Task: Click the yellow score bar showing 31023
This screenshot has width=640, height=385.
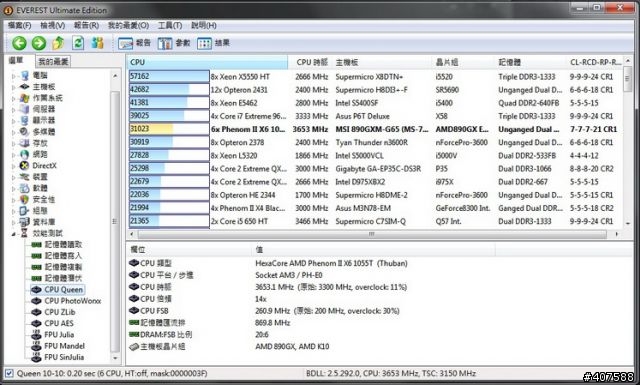Action: pyautogui.click(x=169, y=129)
